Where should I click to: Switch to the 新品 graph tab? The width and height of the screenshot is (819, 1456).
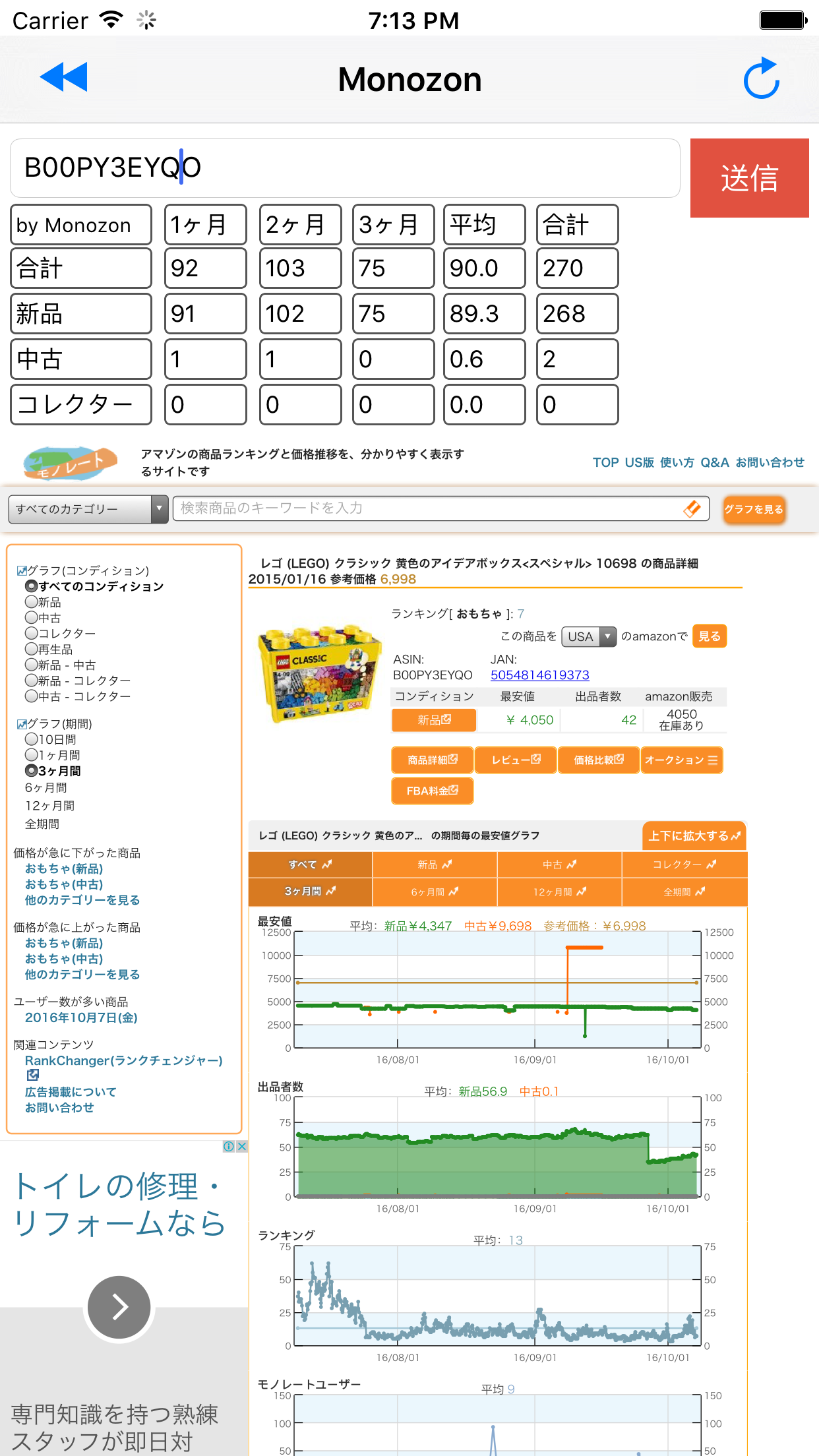pos(435,864)
